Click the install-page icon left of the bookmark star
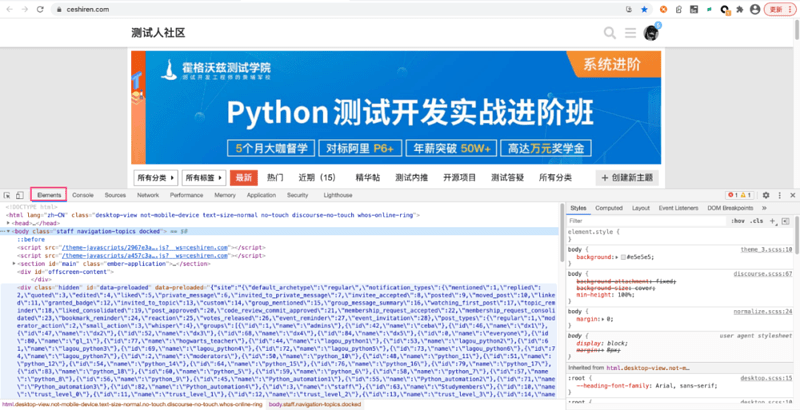The width and height of the screenshot is (800, 410). pos(630,9)
